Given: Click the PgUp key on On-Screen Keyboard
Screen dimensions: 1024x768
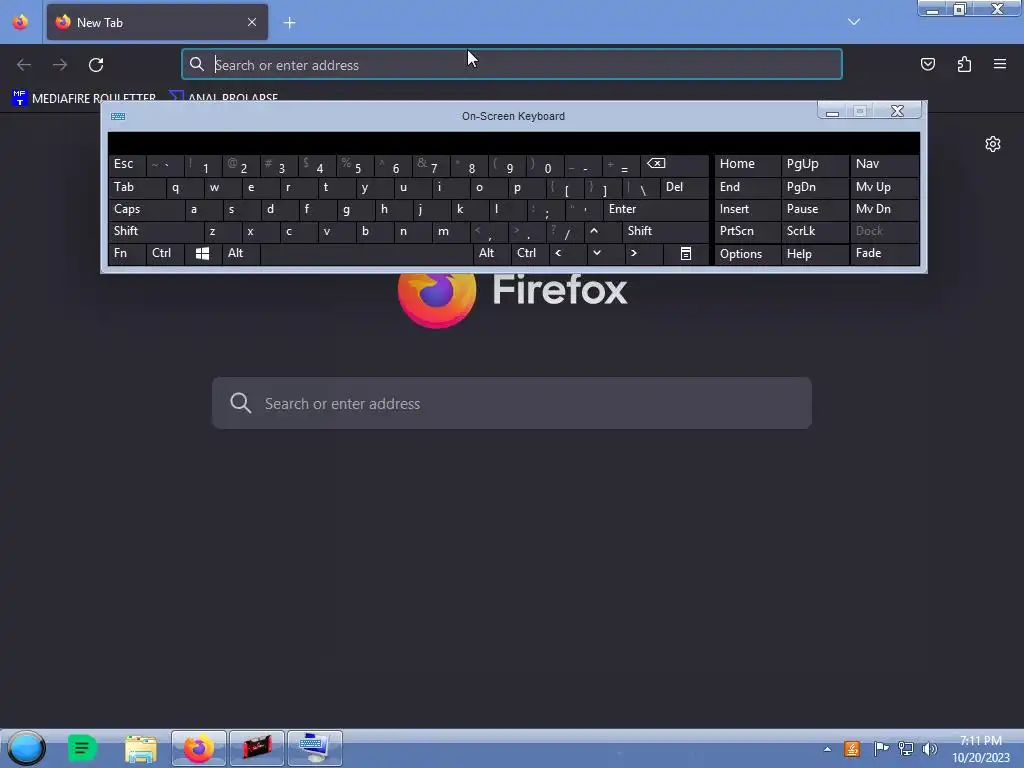Looking at the screenshot, I should 814,164.
